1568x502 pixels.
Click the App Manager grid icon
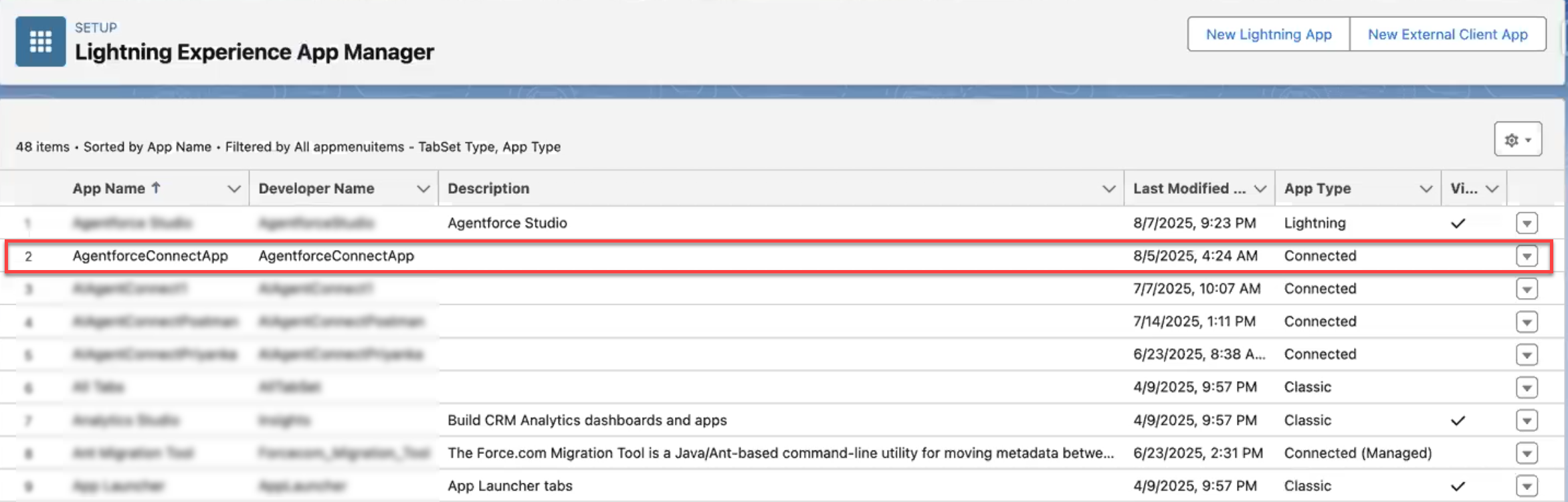click(40, 41)
